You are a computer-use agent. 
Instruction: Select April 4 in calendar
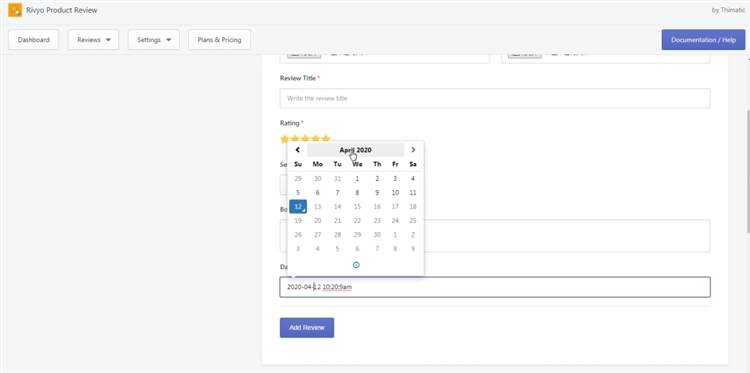coord(413,178)
